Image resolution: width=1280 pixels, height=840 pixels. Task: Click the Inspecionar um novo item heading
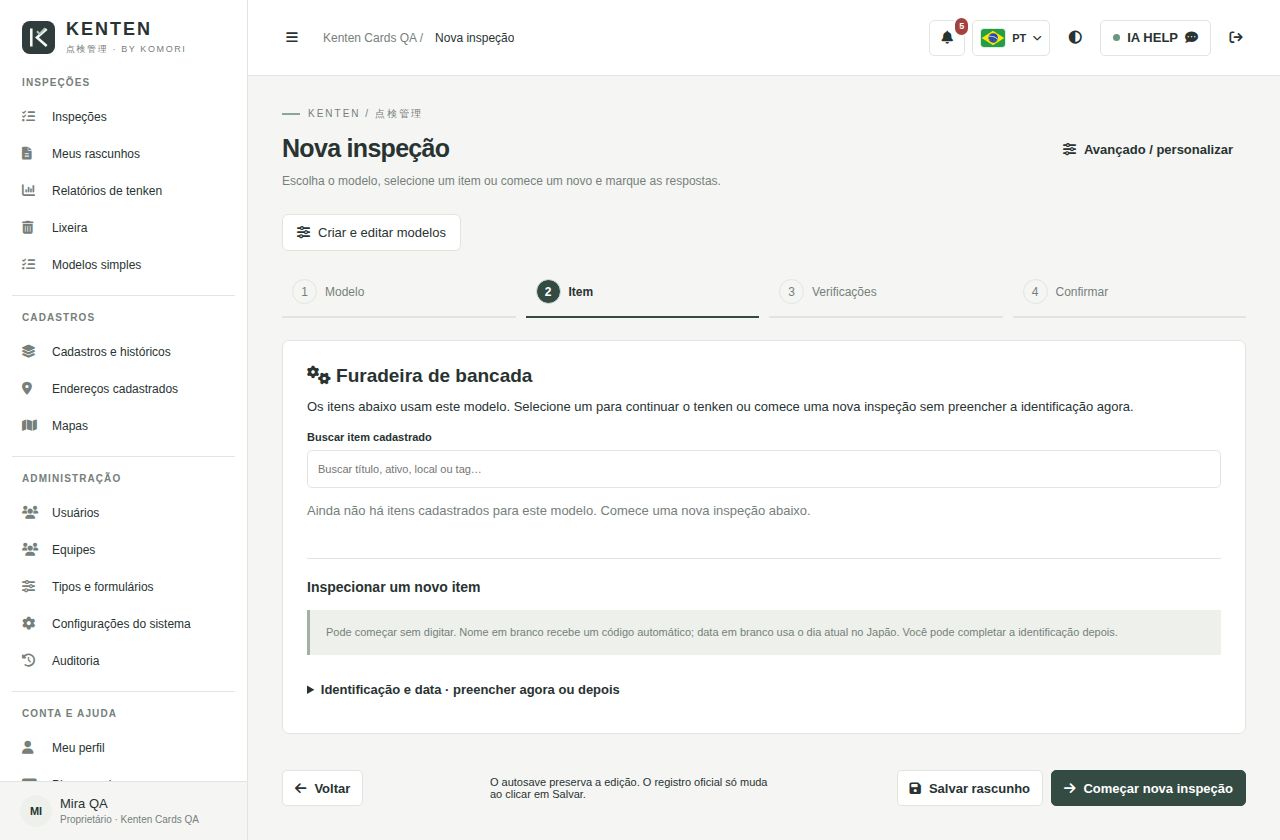click(x=394, y=587)
